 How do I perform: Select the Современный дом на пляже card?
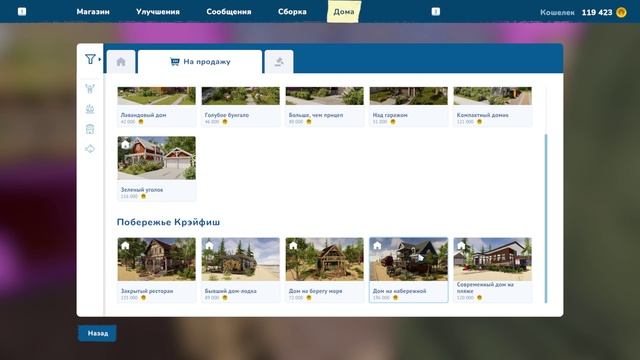coord(493,270)
